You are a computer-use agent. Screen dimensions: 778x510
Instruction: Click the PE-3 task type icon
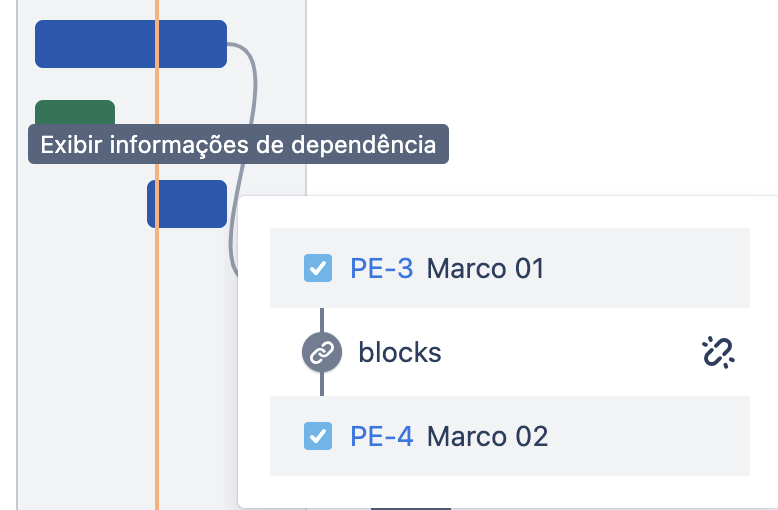(318, 268)
